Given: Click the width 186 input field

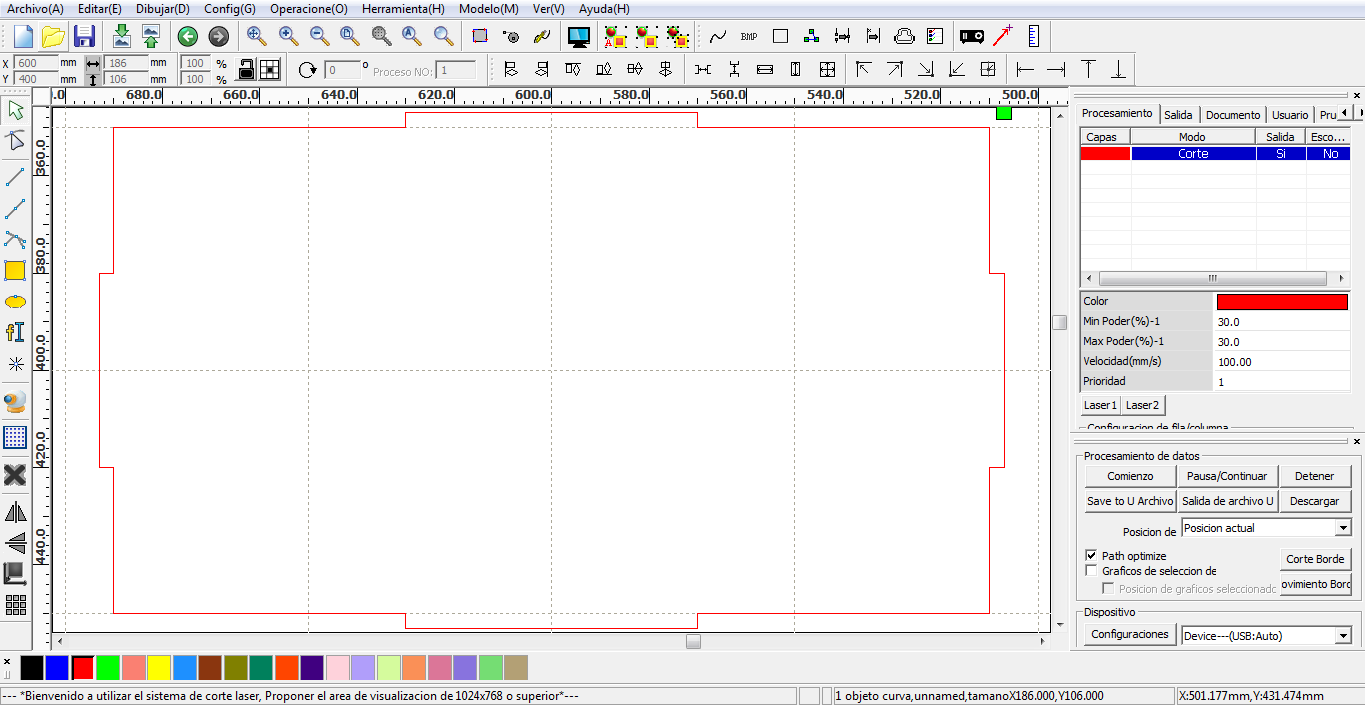Looking at the screenshot, I should click(126, 63).
